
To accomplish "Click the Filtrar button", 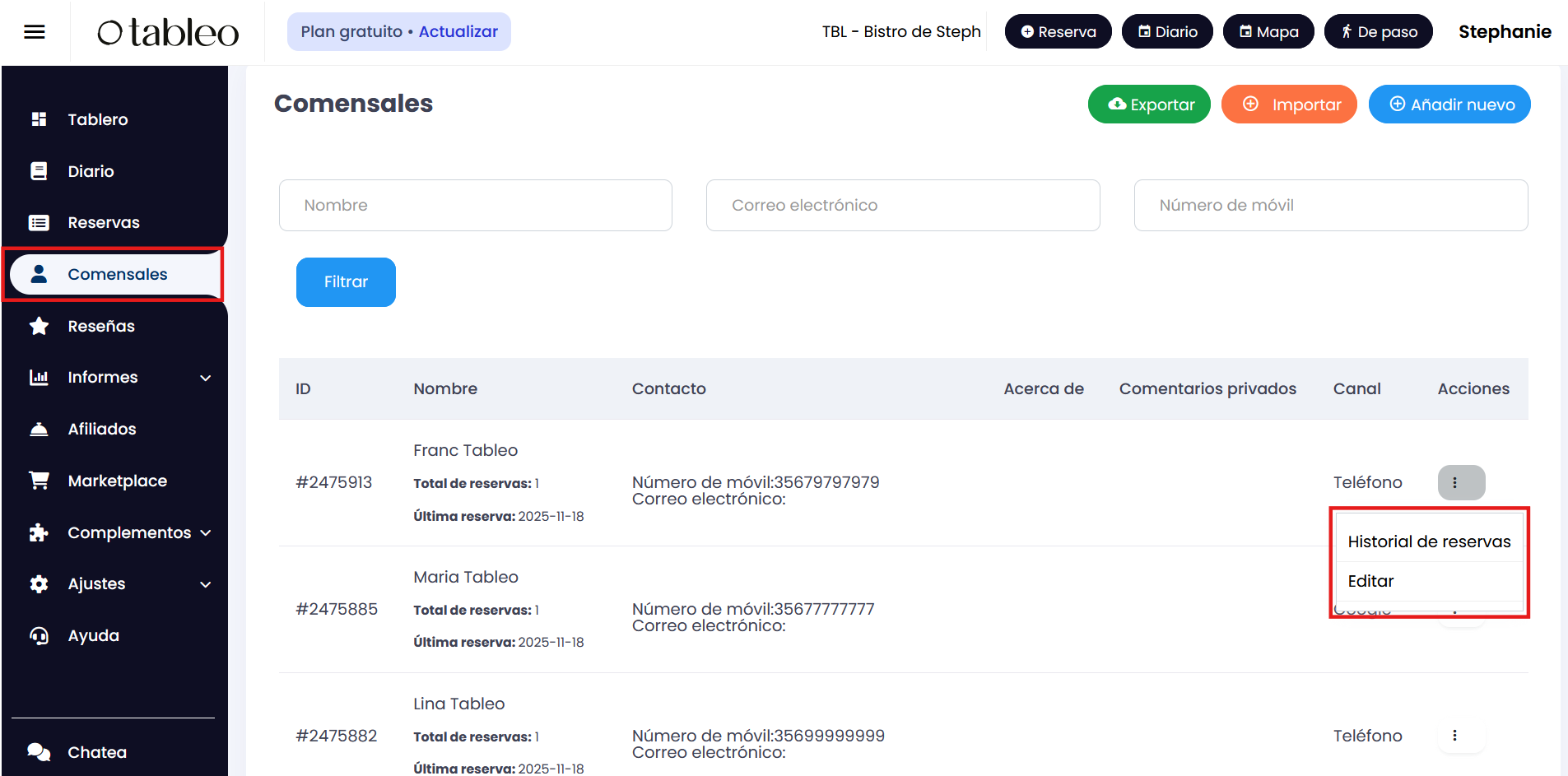I will 346,282.
